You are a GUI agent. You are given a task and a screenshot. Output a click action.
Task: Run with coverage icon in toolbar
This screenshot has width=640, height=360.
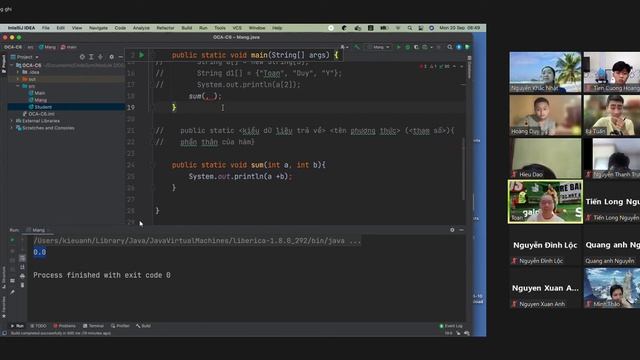coord(416,47)
